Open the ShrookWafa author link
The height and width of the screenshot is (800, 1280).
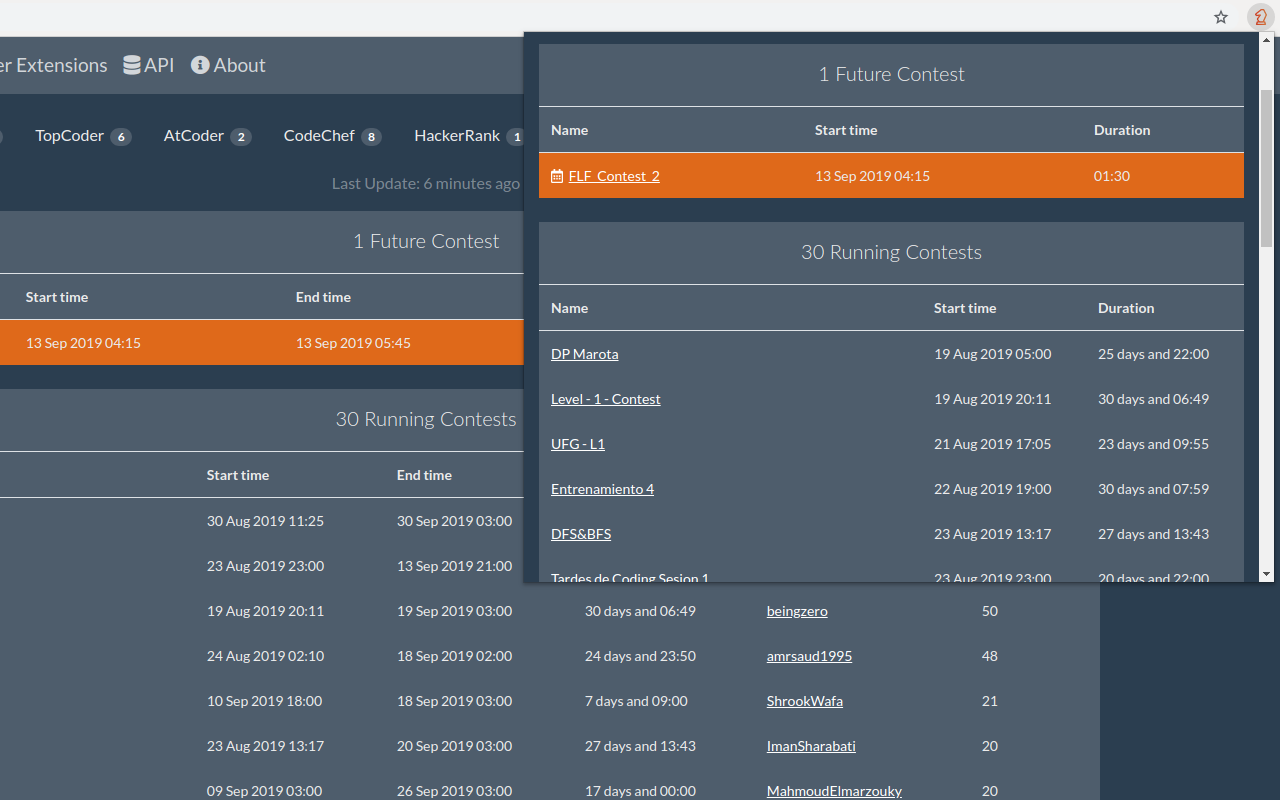[805, 701]
